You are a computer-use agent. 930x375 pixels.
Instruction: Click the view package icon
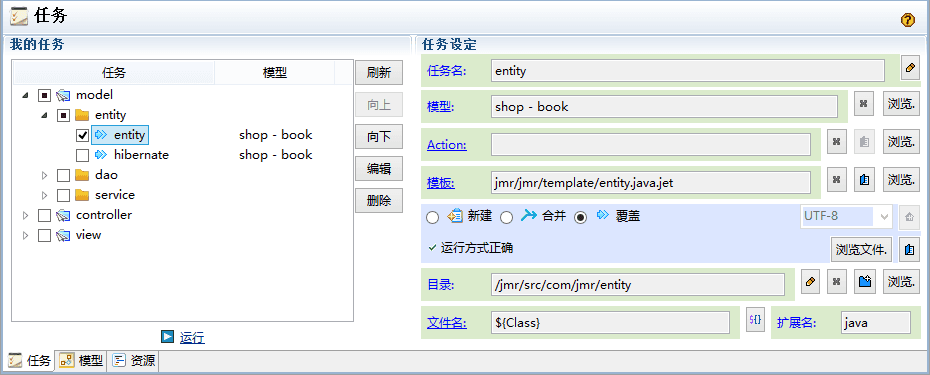click(x=63, y=236)
